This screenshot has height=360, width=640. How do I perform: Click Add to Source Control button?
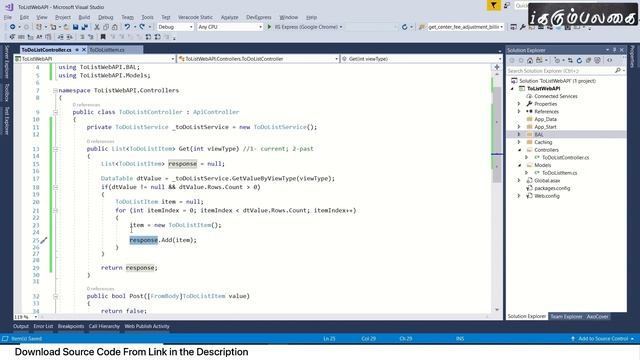pos(603,338)
